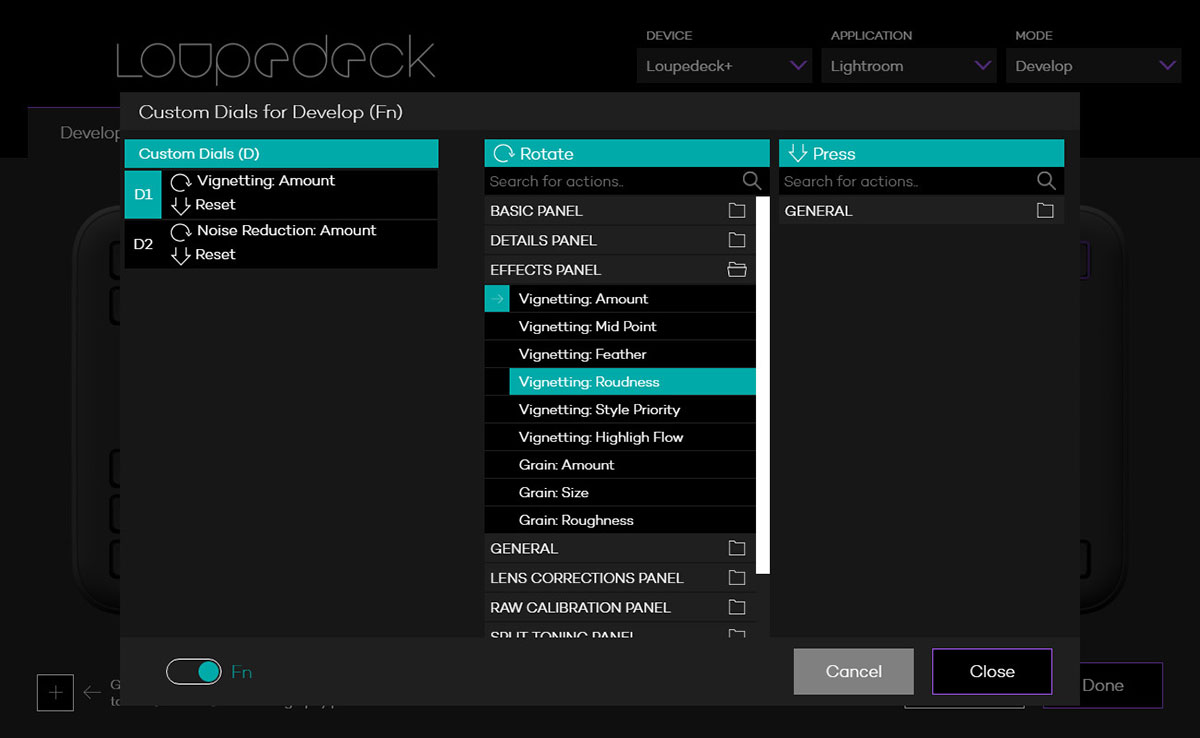This screenshot has width=1200, height=738.
Task: Open the MODE dropdown showing Develop
Action: click(x=1093, y=66)
